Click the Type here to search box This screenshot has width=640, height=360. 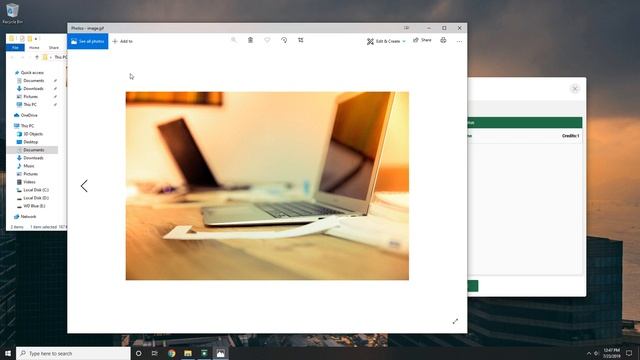(73, 353)
